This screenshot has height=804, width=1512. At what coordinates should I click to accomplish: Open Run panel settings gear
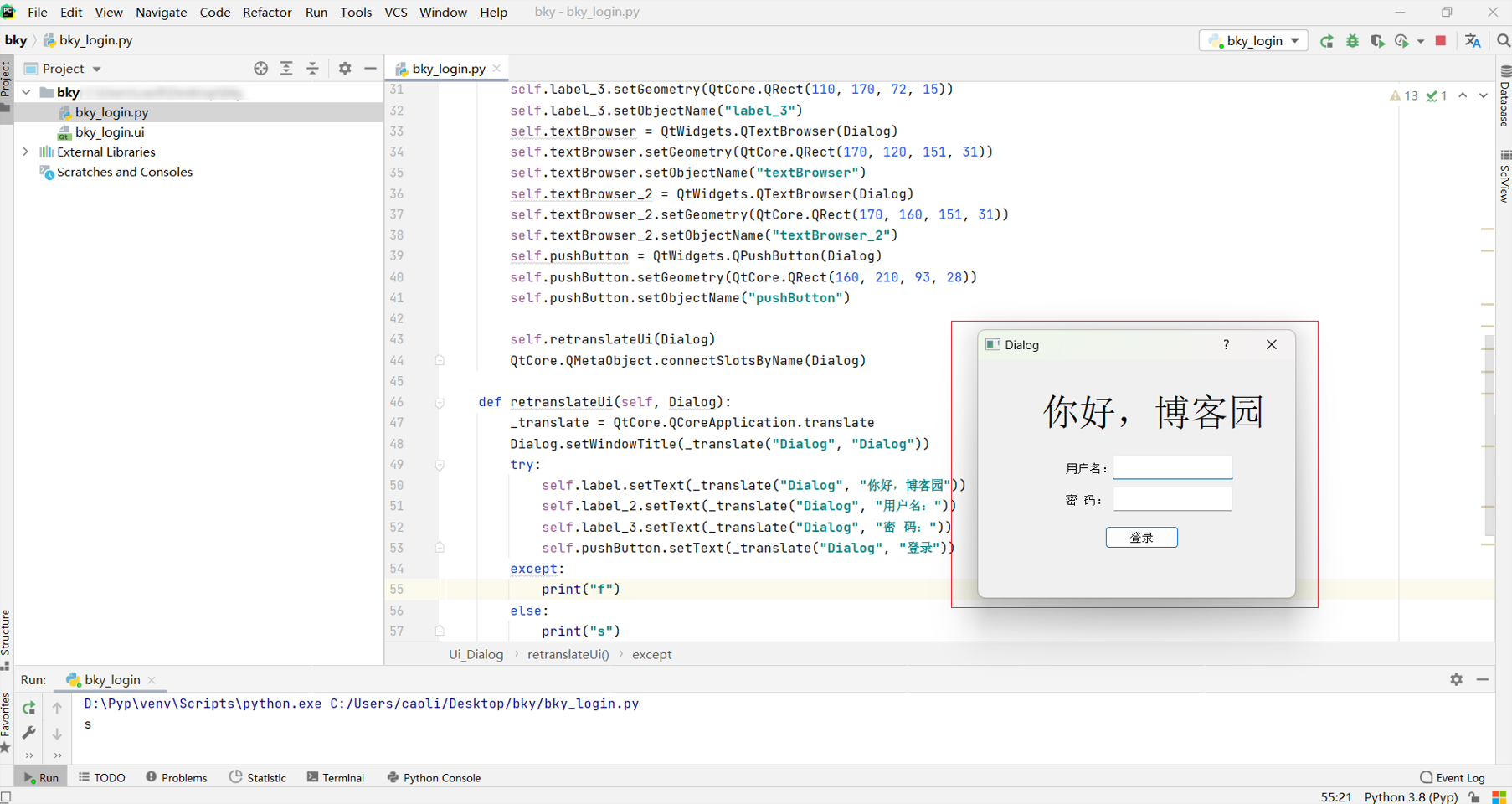[x=1457, y=679]
